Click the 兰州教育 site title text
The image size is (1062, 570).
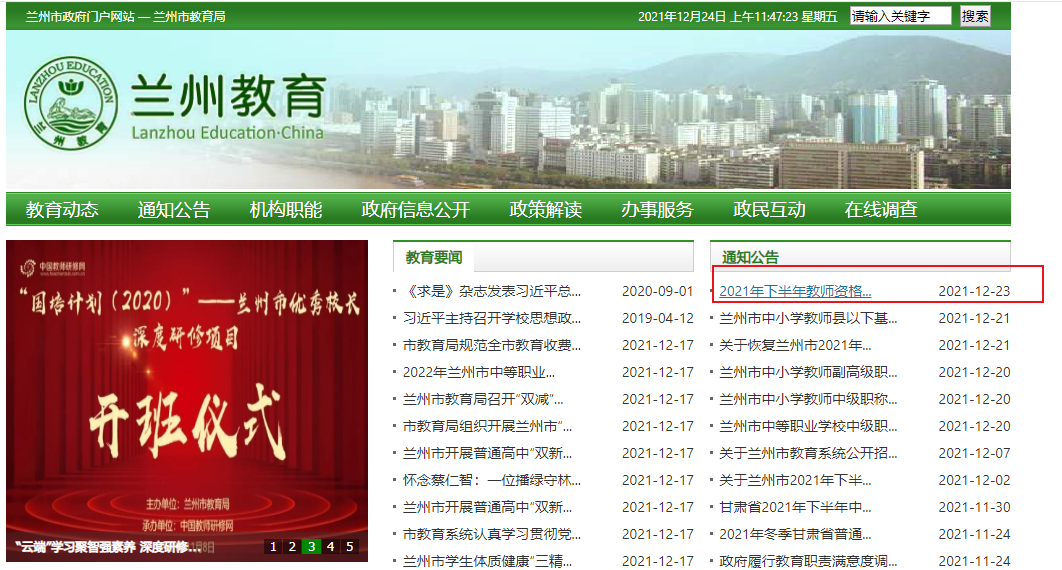pyautogui.click(x=229, y=96)
